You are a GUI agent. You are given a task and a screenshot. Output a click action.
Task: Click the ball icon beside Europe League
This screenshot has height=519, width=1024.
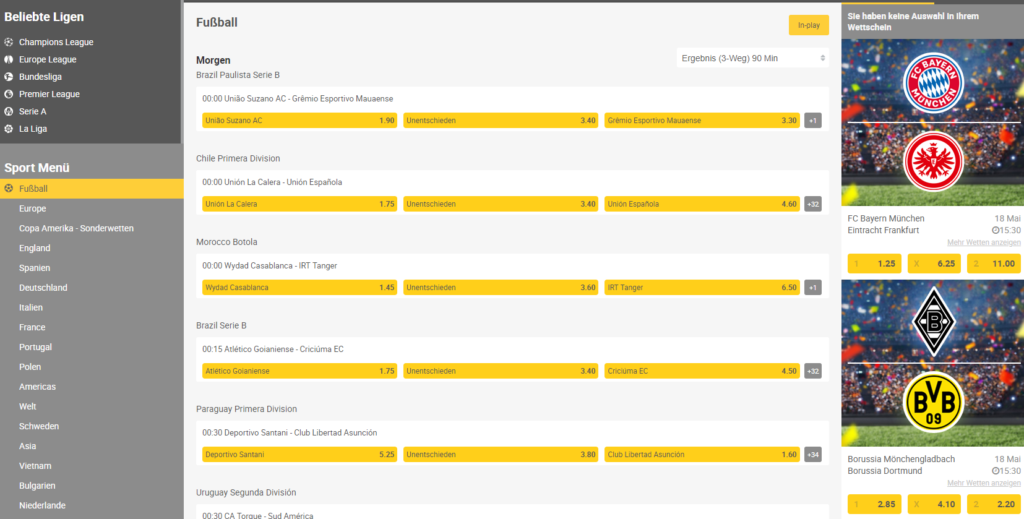pos(8,59)
